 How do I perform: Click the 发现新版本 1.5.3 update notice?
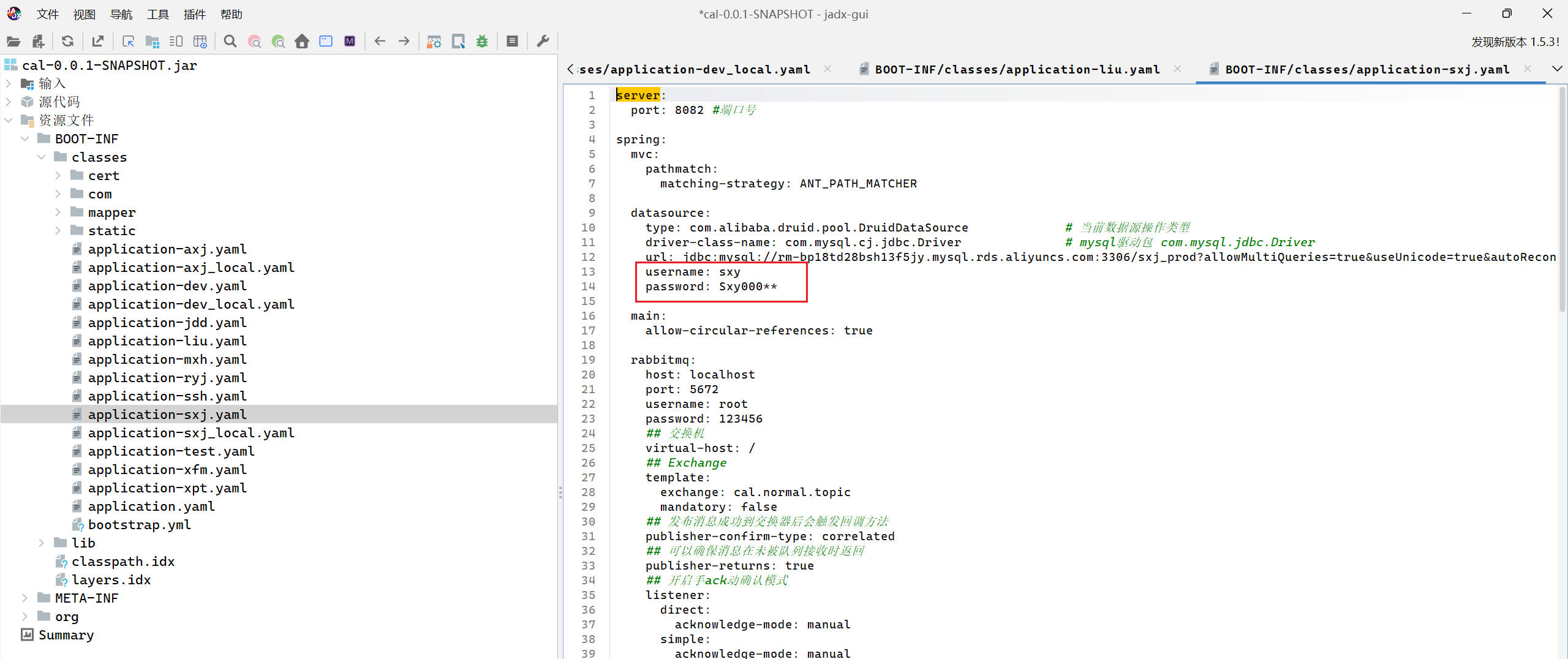1515,42
